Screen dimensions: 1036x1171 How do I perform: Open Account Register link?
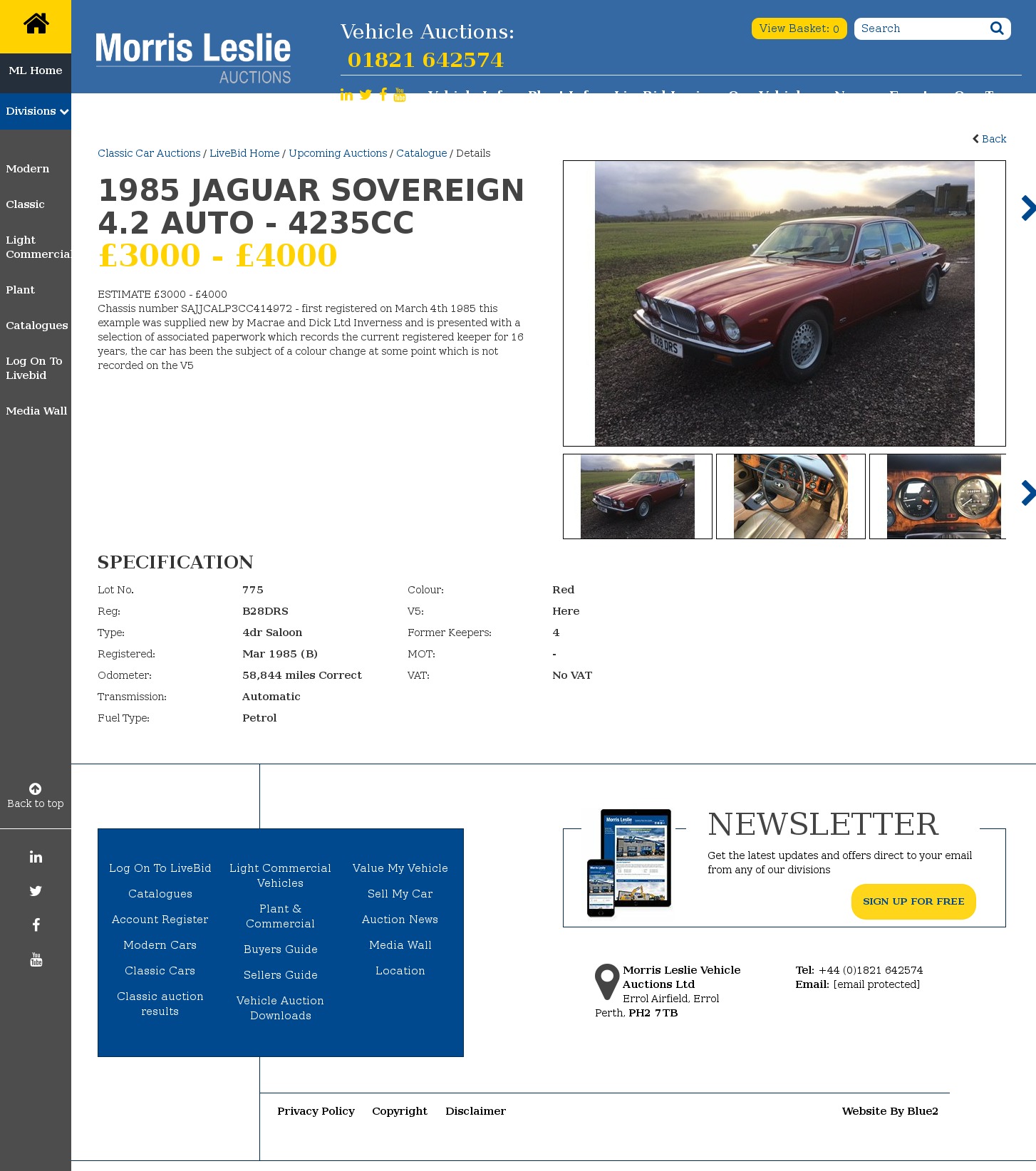pos(160,920)
